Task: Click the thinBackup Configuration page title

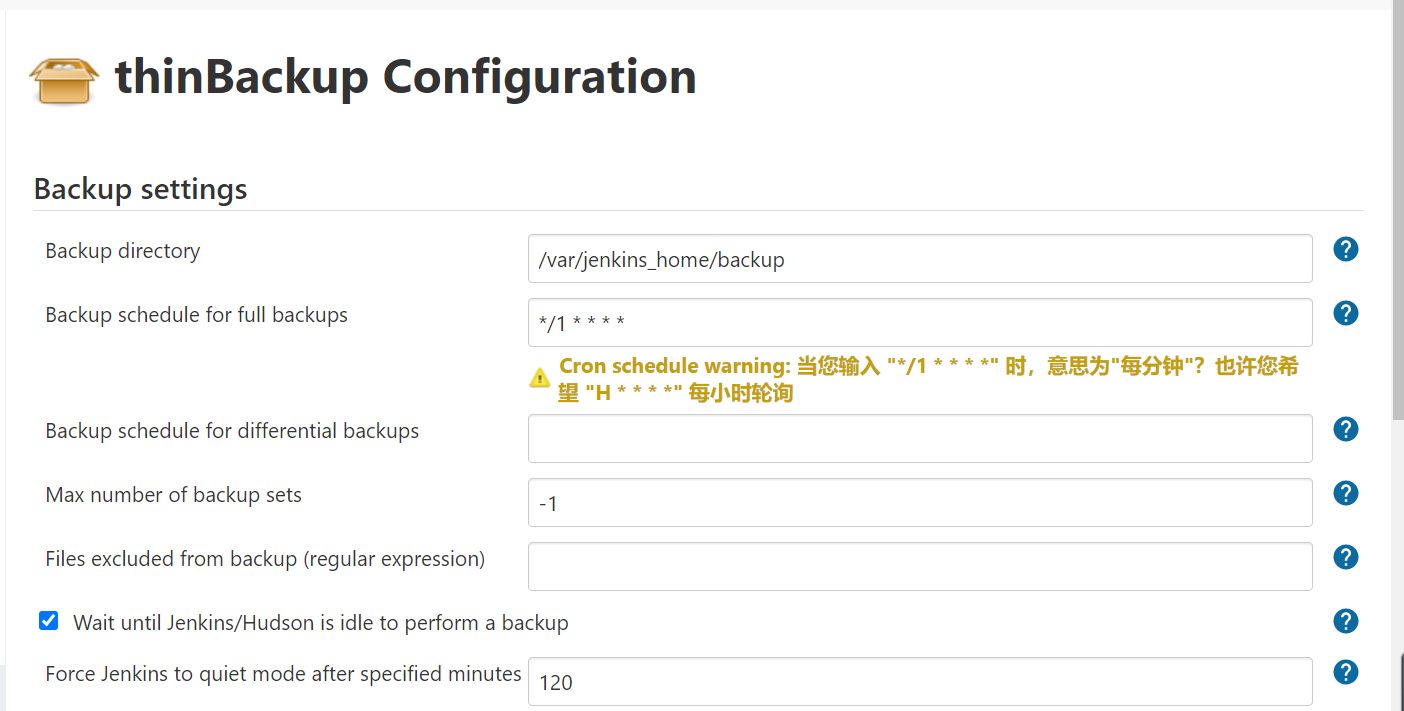Action: click(x=405, y=77)
